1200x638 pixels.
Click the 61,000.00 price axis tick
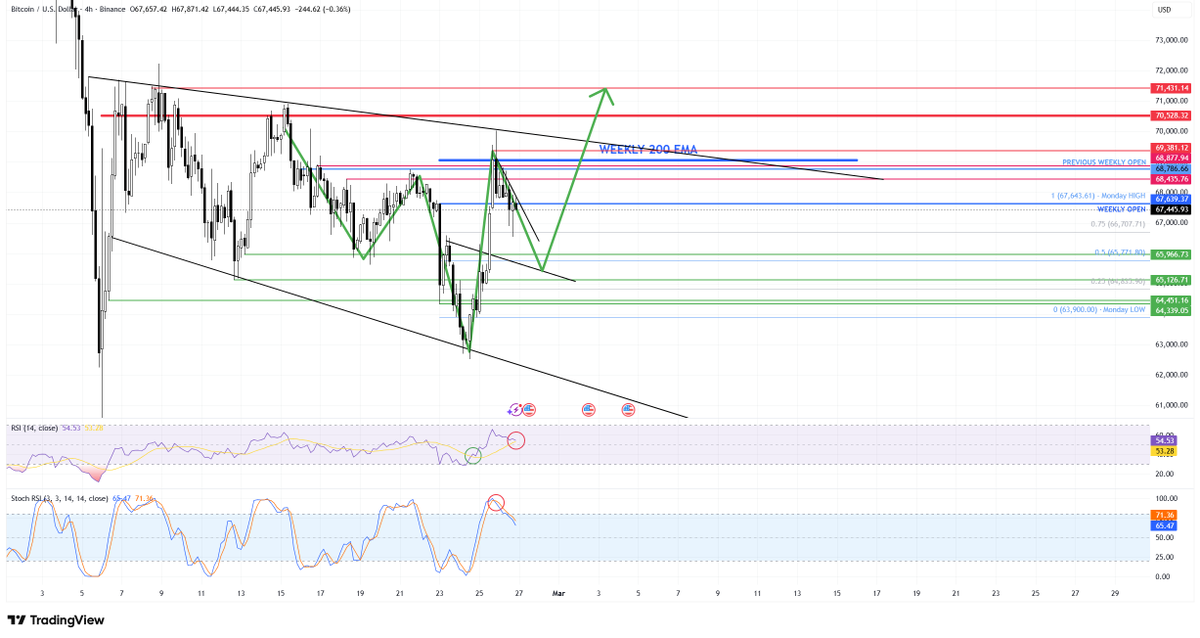pyautogui.click(x=1171, y=405)
